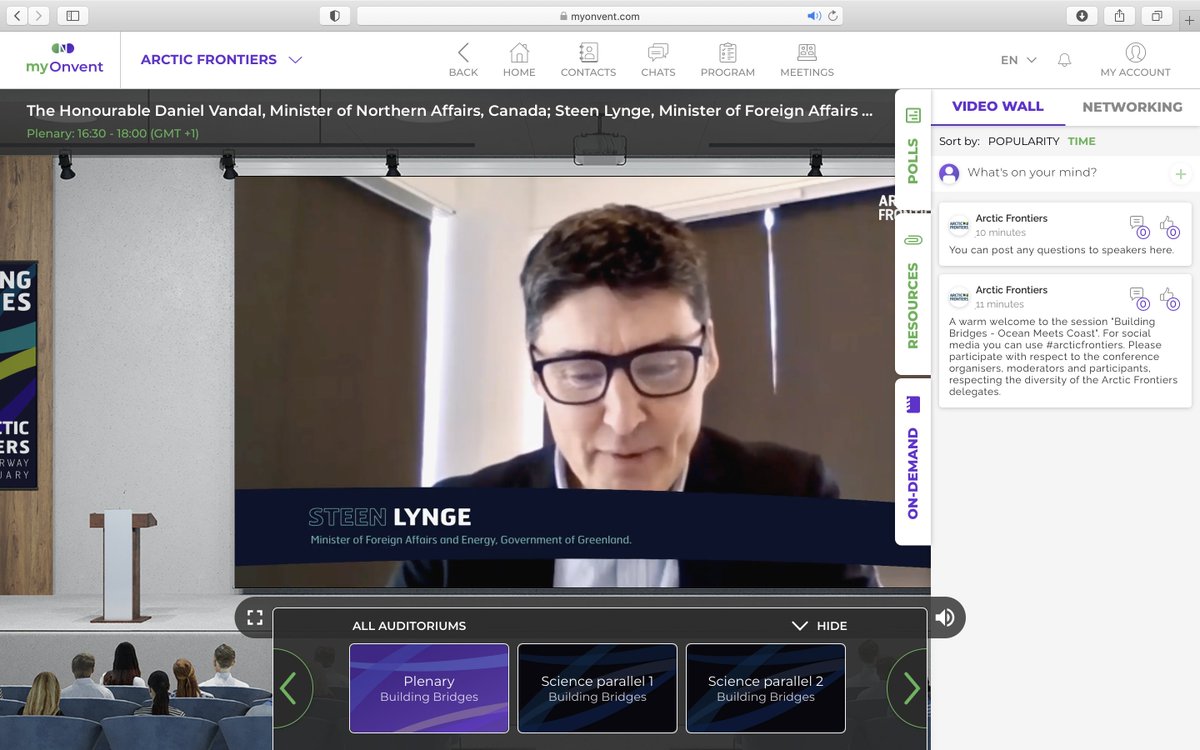This screenshot has height=750, width=1200.
Task: Open comments on the 11 minutes post
Action: tap(1138, 298)
